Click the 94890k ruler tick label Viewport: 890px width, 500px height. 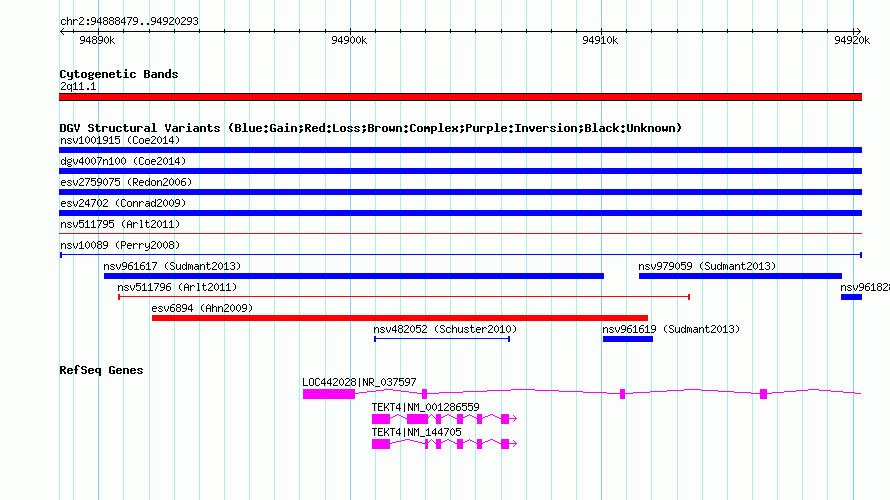tap(97, 40)
